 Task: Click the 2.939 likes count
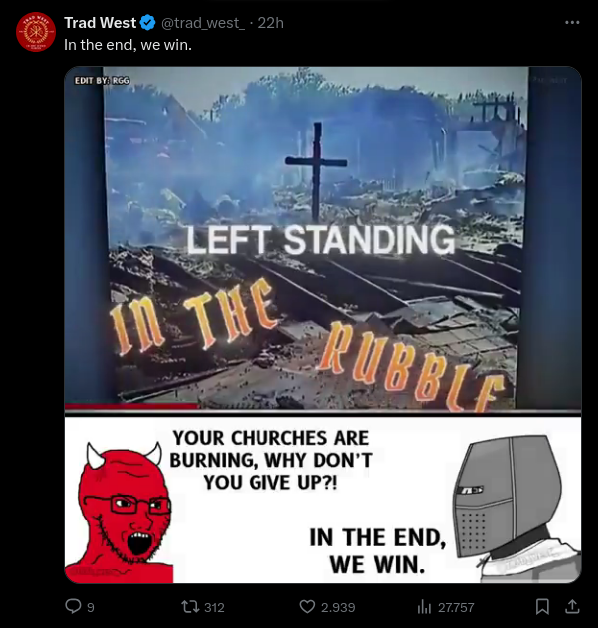point(338,608)
